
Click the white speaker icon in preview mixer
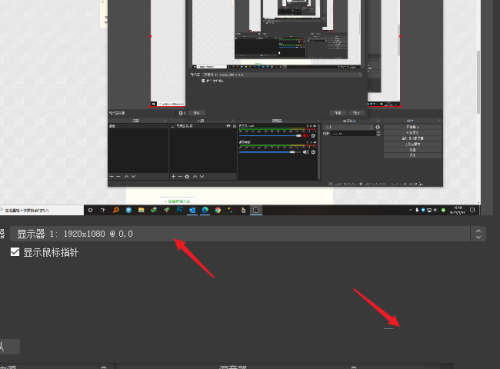tap(306, 152)
